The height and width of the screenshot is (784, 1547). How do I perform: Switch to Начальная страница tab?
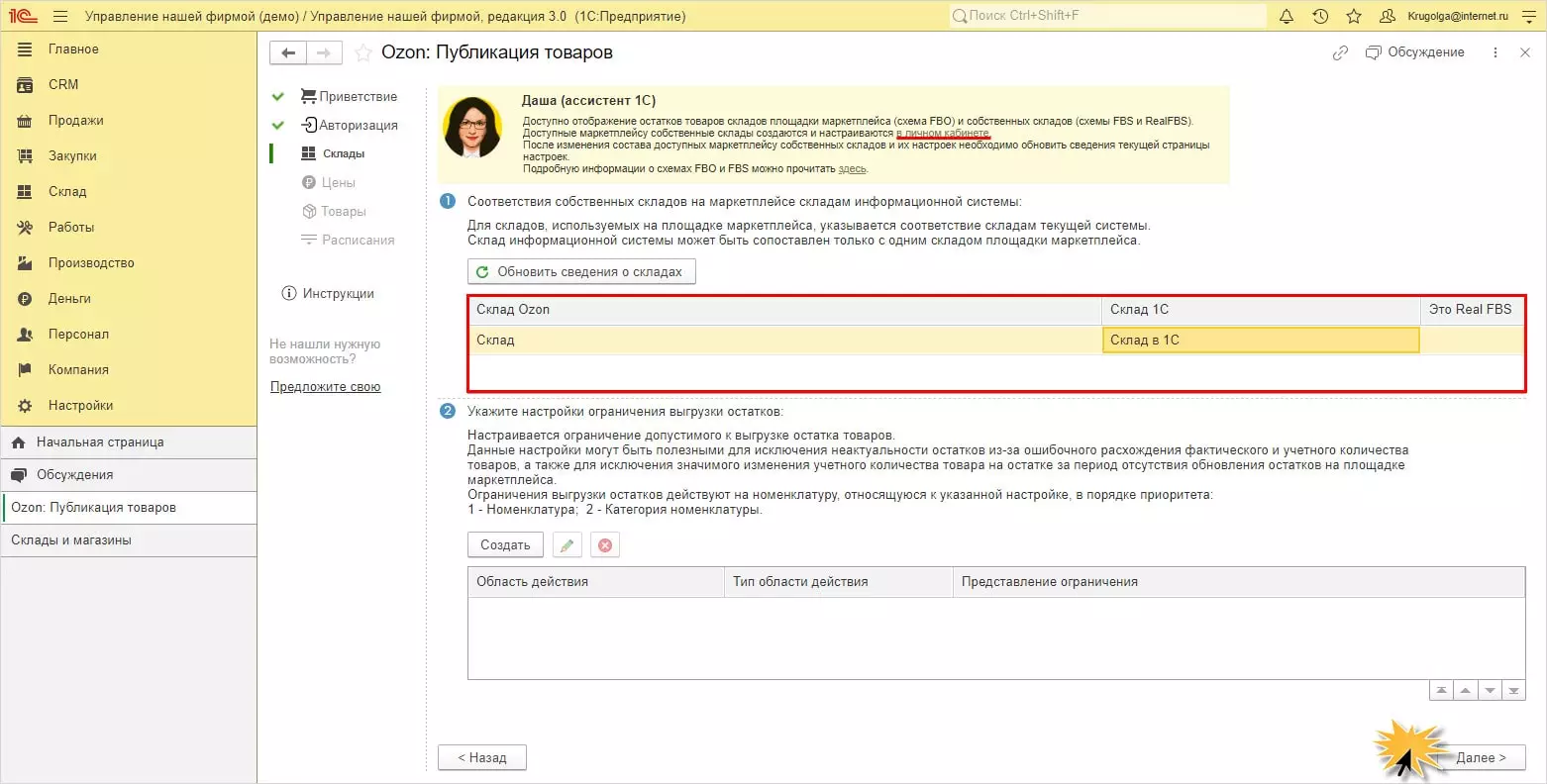pos(129,442)
